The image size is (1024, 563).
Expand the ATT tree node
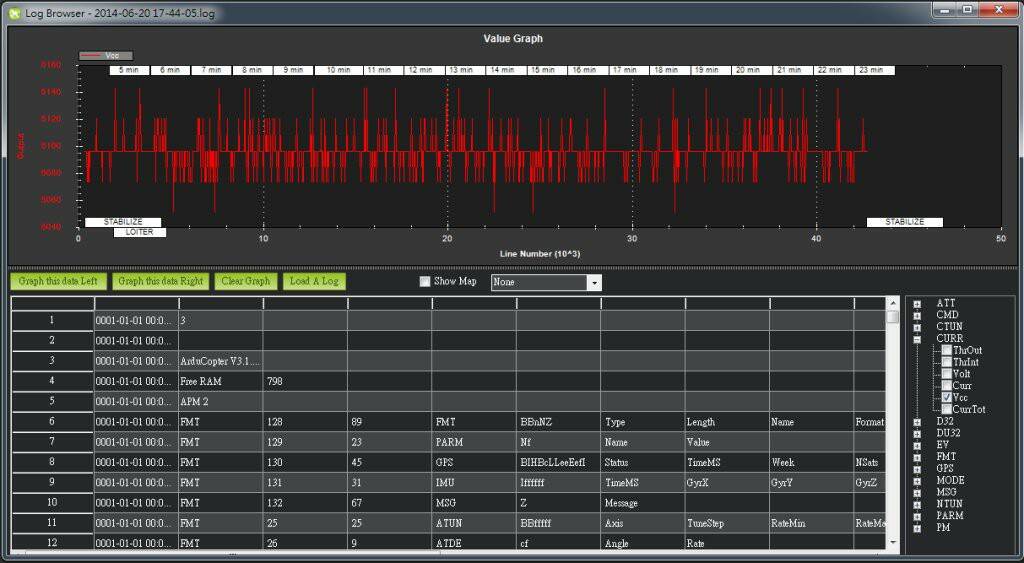coord(917,303)
